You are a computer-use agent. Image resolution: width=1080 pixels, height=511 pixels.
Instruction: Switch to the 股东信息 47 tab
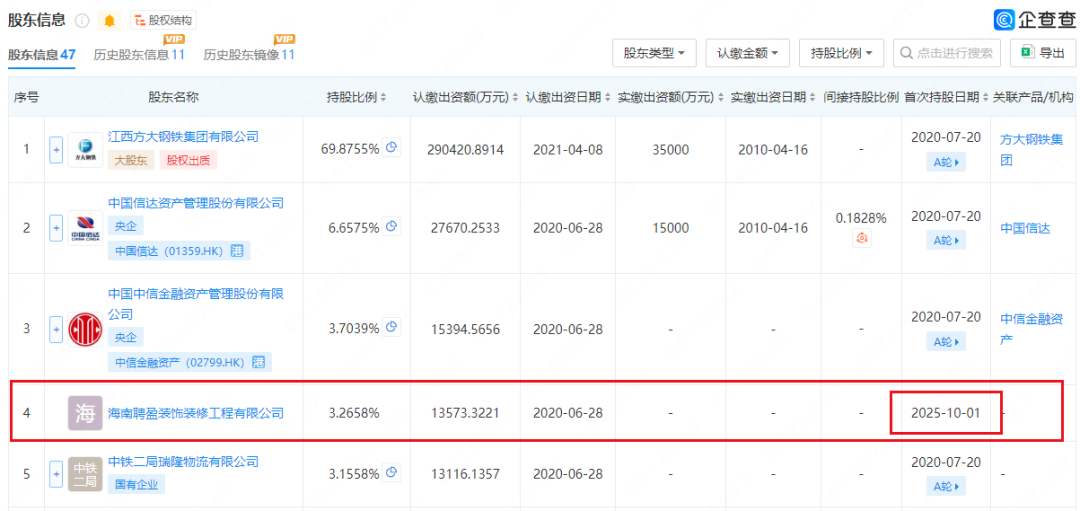pos(41,54)
